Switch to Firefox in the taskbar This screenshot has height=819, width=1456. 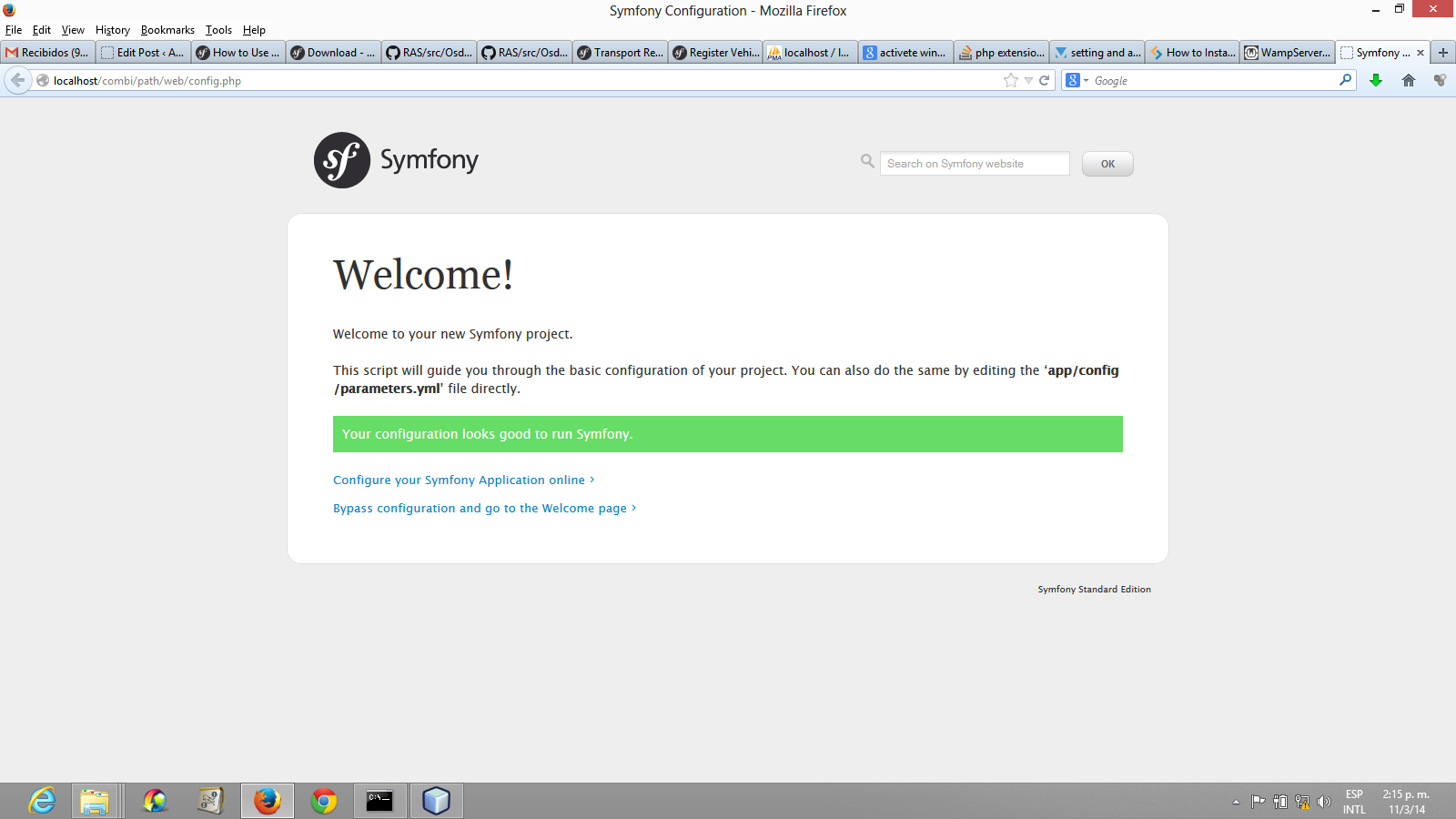click(268, 801)
